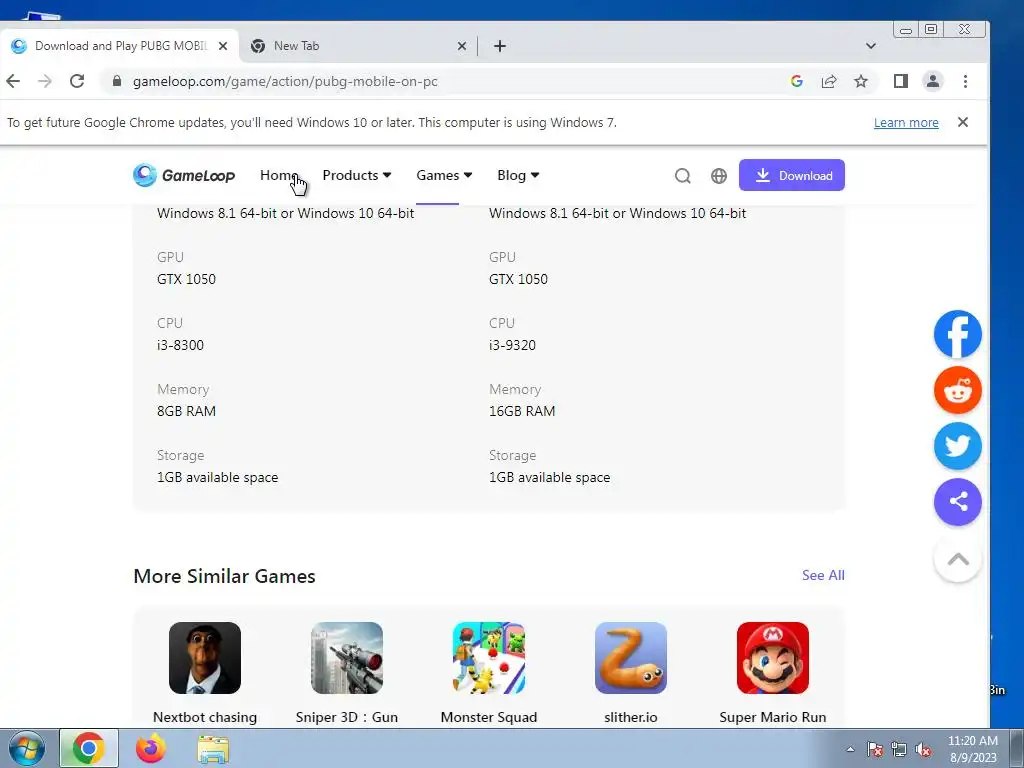Follow the Learn more link

(906, 122)
